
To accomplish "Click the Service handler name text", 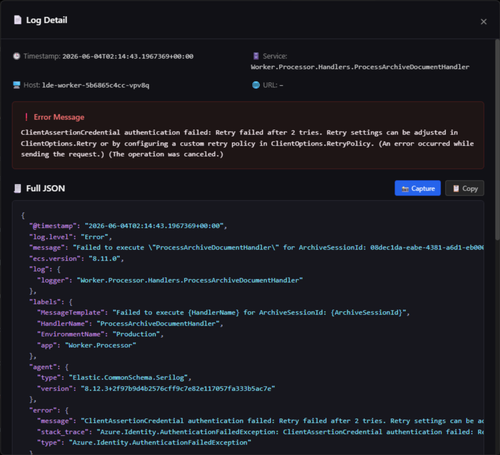I will pos(360,67).
